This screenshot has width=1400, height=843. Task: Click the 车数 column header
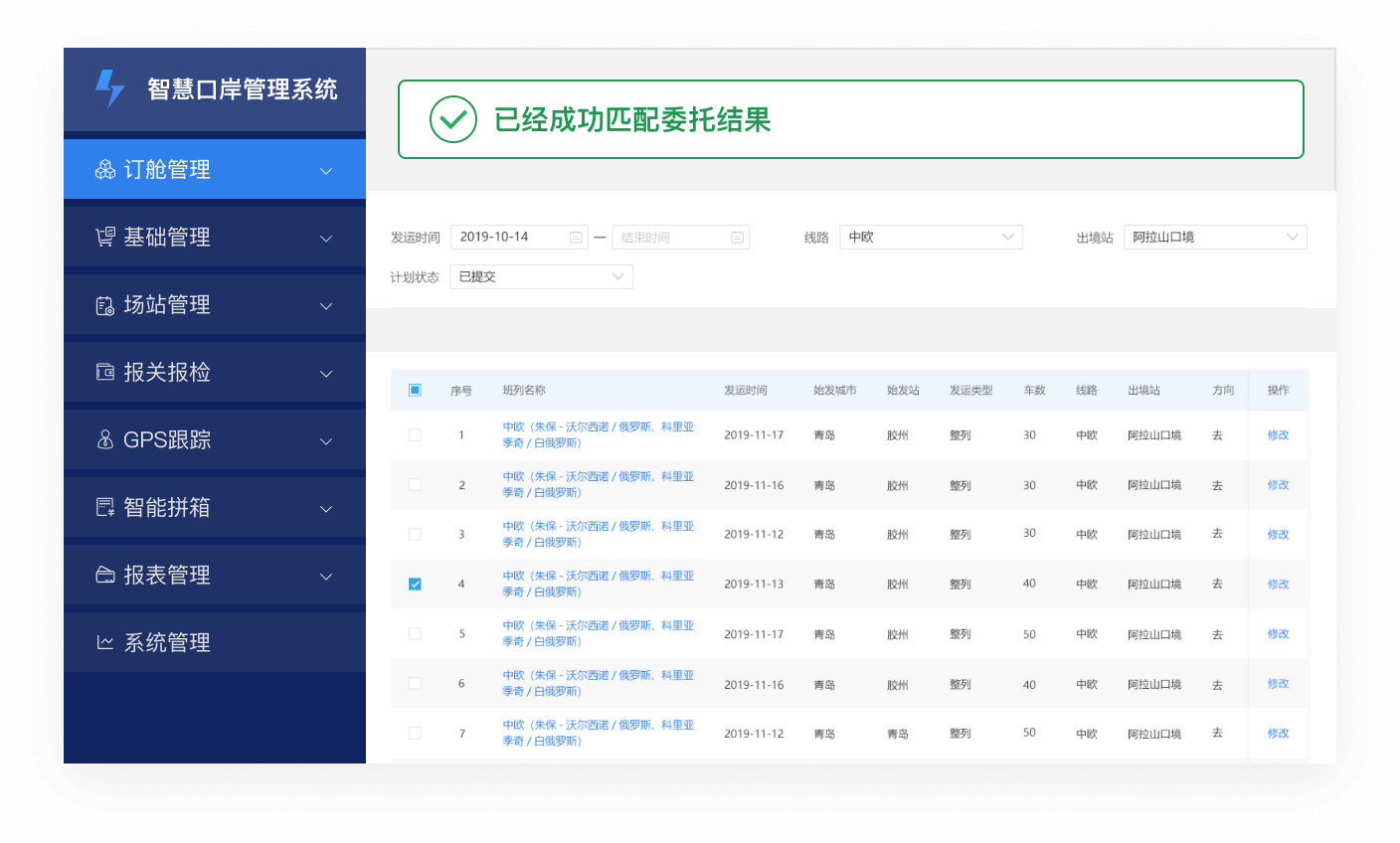point(1034,390)
